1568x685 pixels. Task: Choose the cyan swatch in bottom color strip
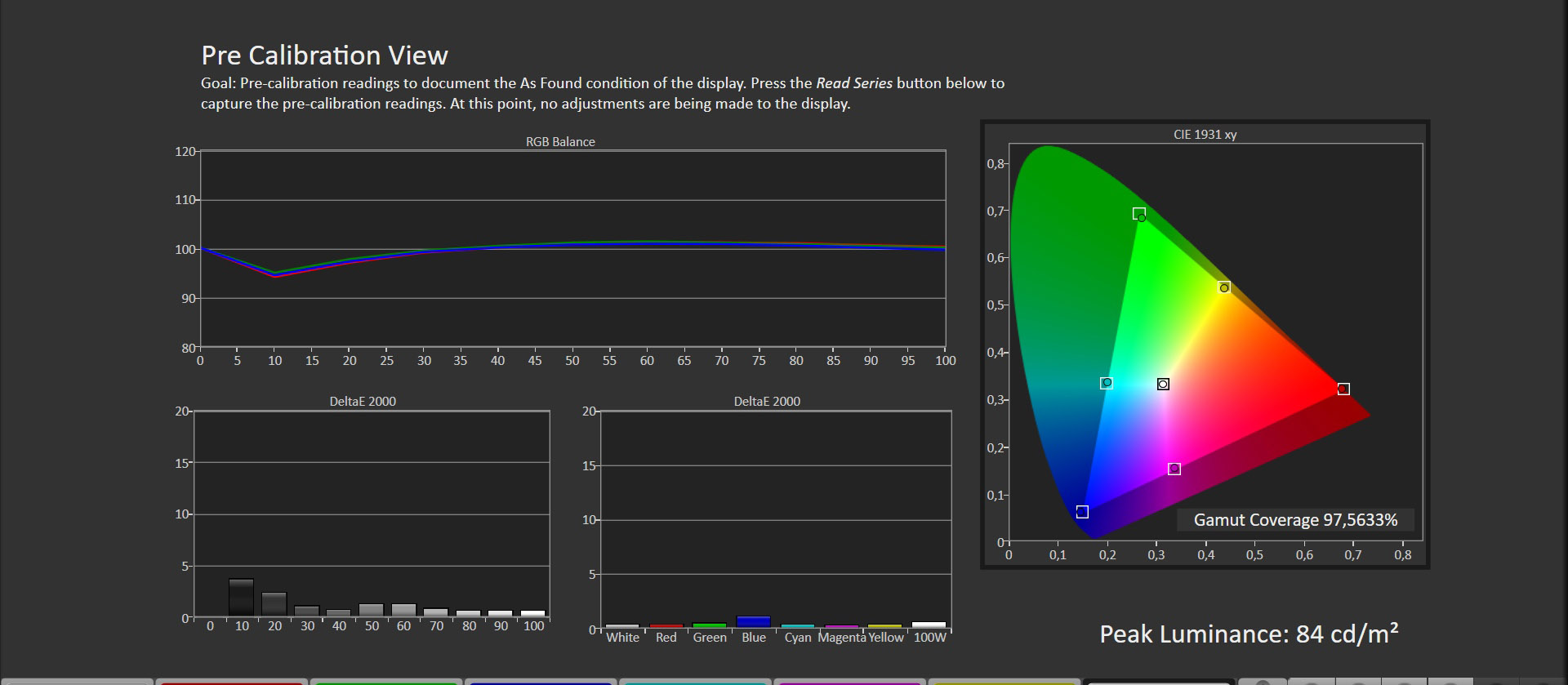pos(695,681)
